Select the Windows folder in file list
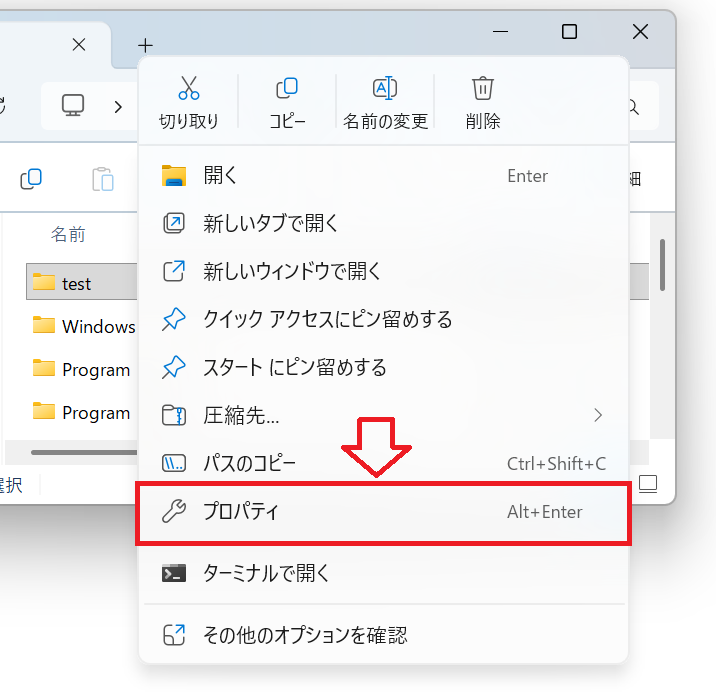Viewport: 716px width, 697px height. [84, 326]
